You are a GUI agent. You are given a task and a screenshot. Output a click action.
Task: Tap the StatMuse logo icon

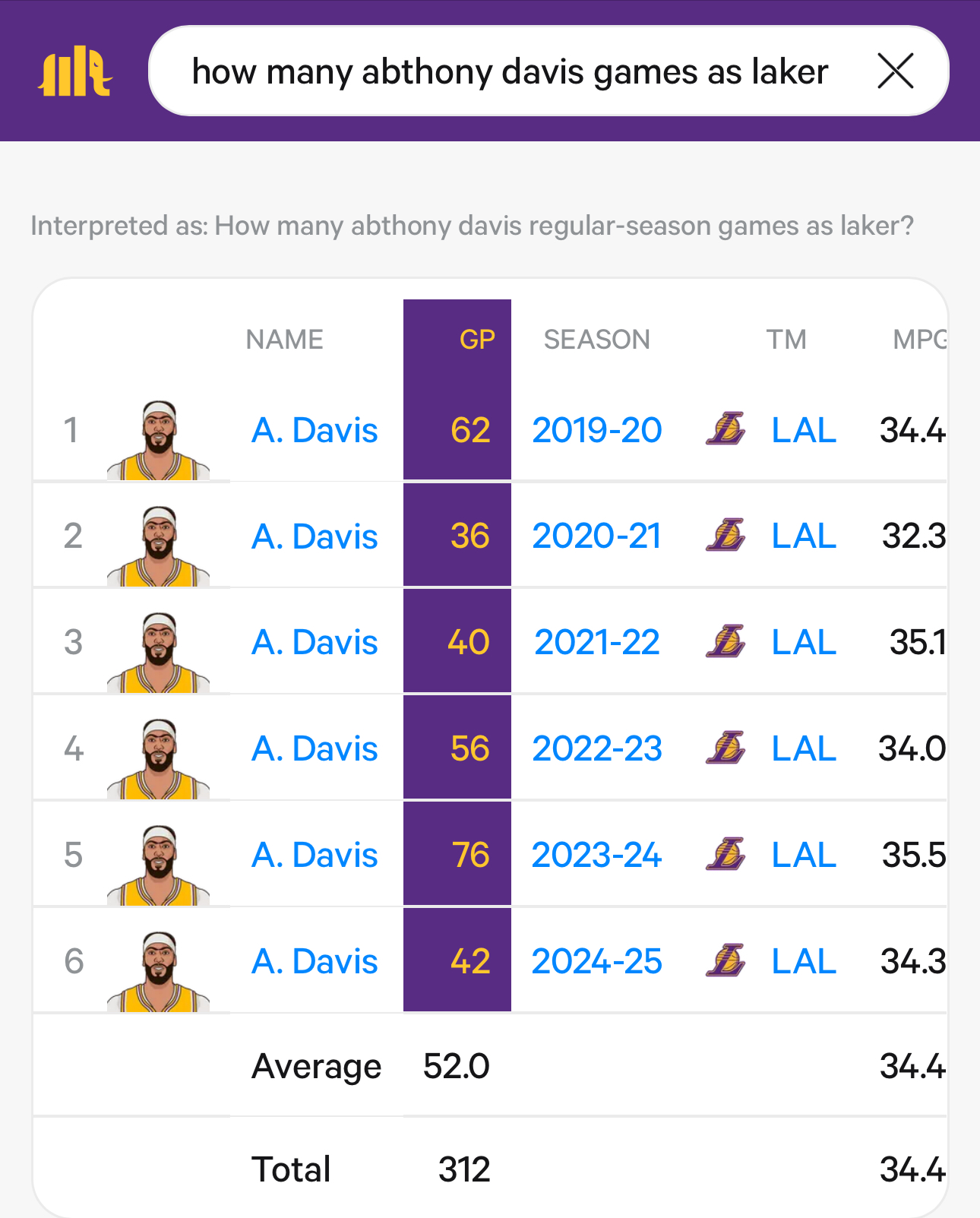click(74, 71)
